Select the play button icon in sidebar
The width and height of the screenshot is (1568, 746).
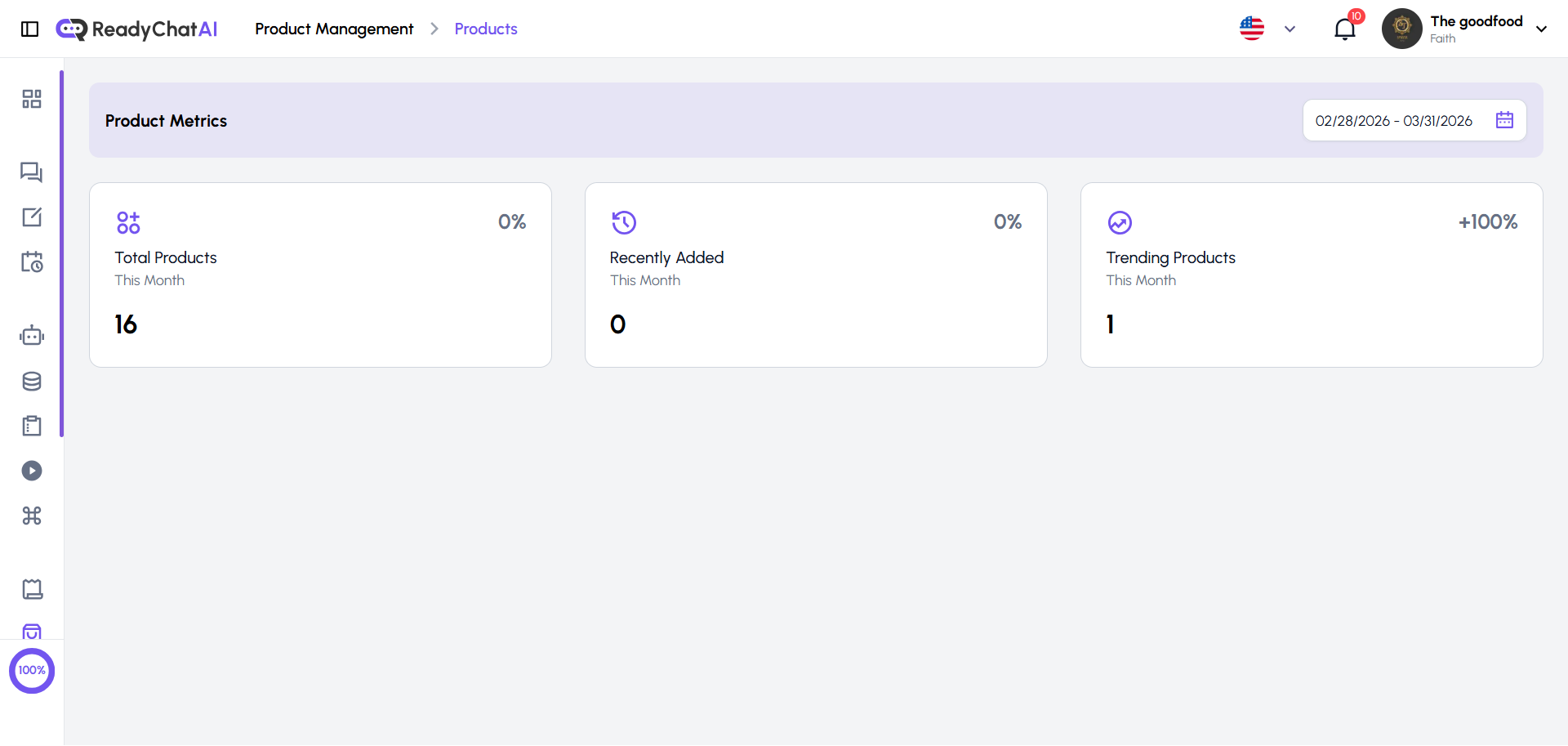[x=32, y=470]
